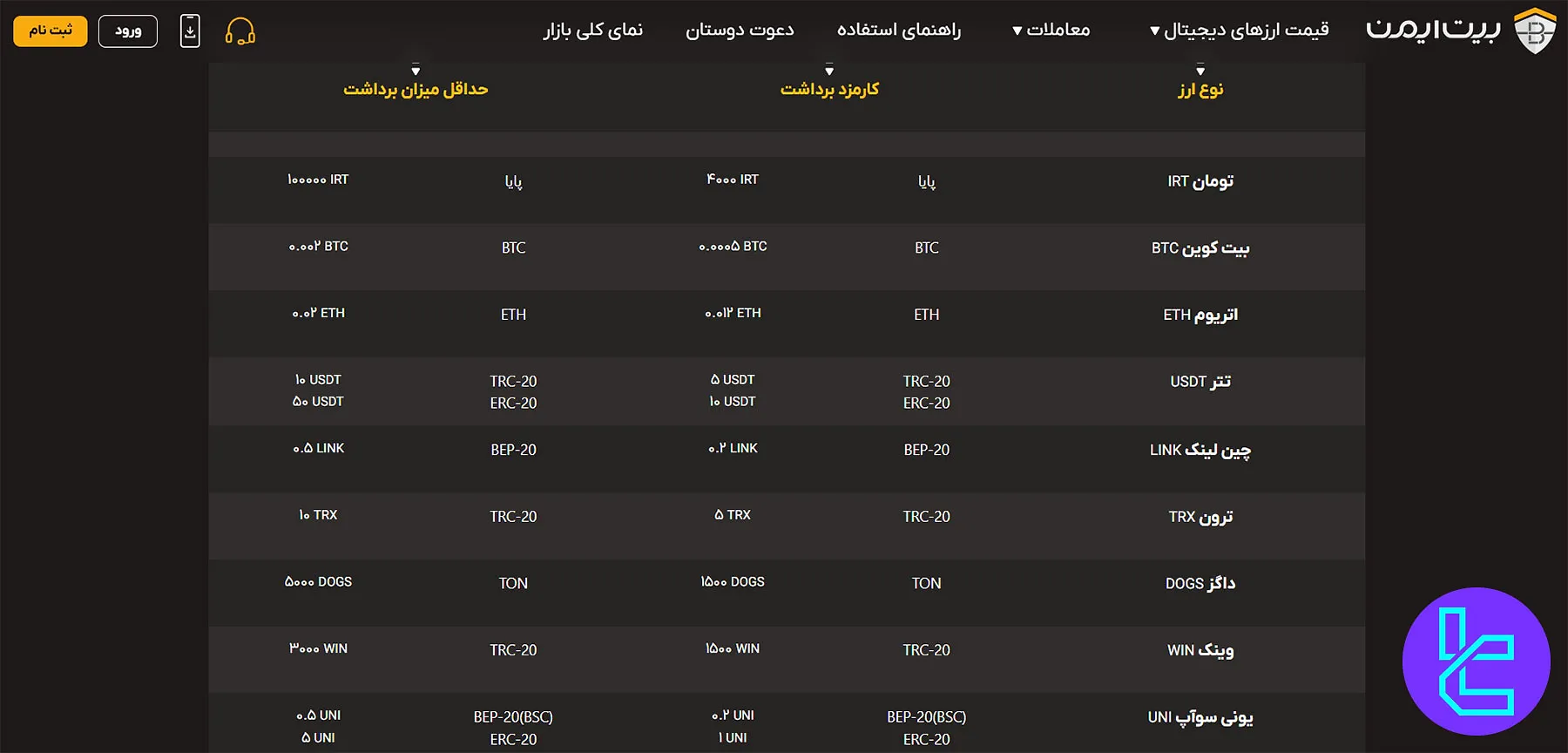This screenshot has width=1568, height=753.
Task: Click the ۰.۰۰۲ BTC minimum withdrawal value
Action: pos(318,247)
